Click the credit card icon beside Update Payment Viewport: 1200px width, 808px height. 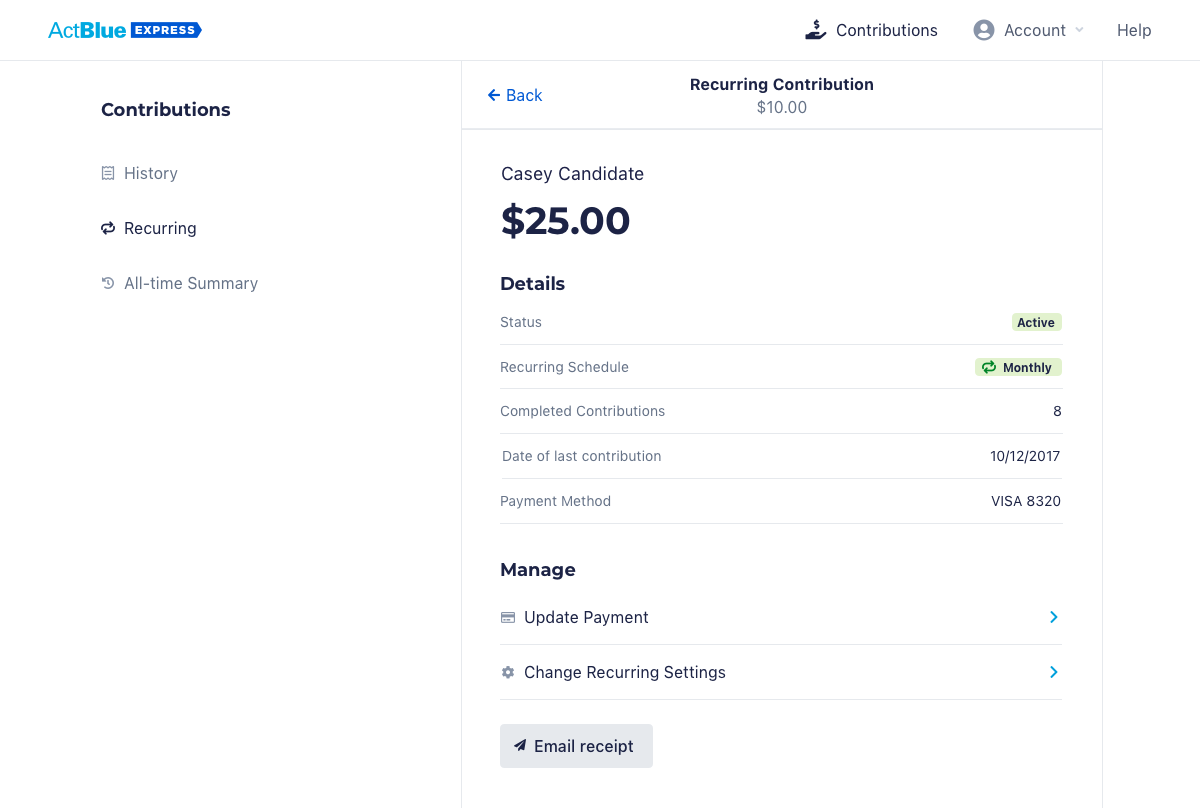click(508, 617)
